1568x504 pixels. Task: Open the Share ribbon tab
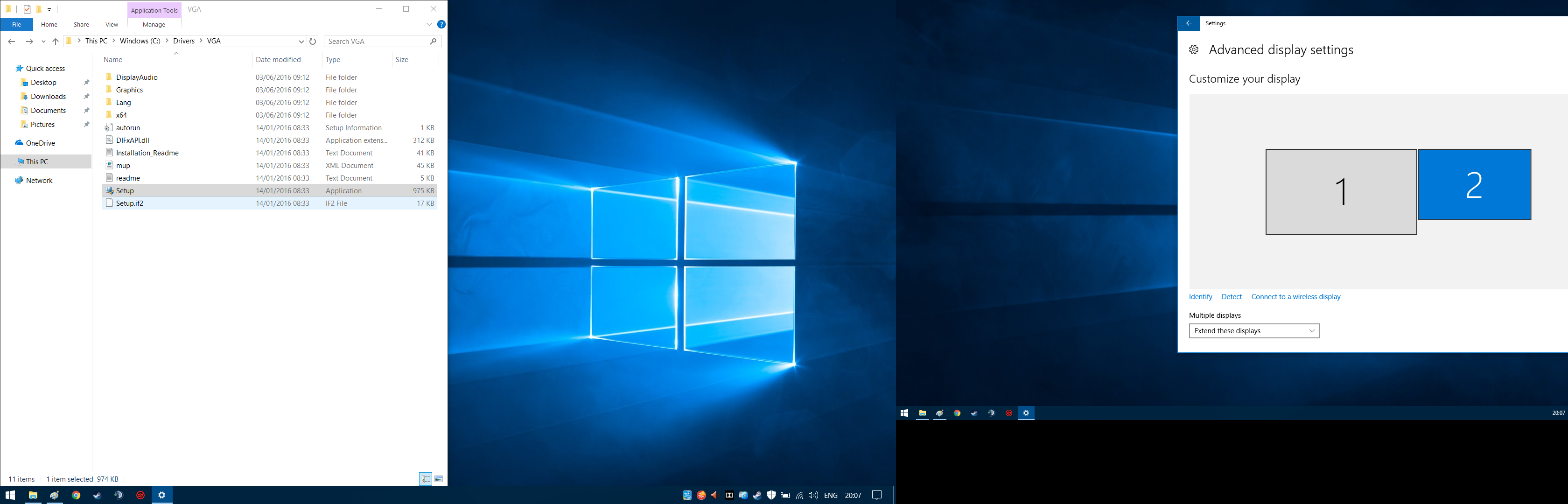point(81,24)
